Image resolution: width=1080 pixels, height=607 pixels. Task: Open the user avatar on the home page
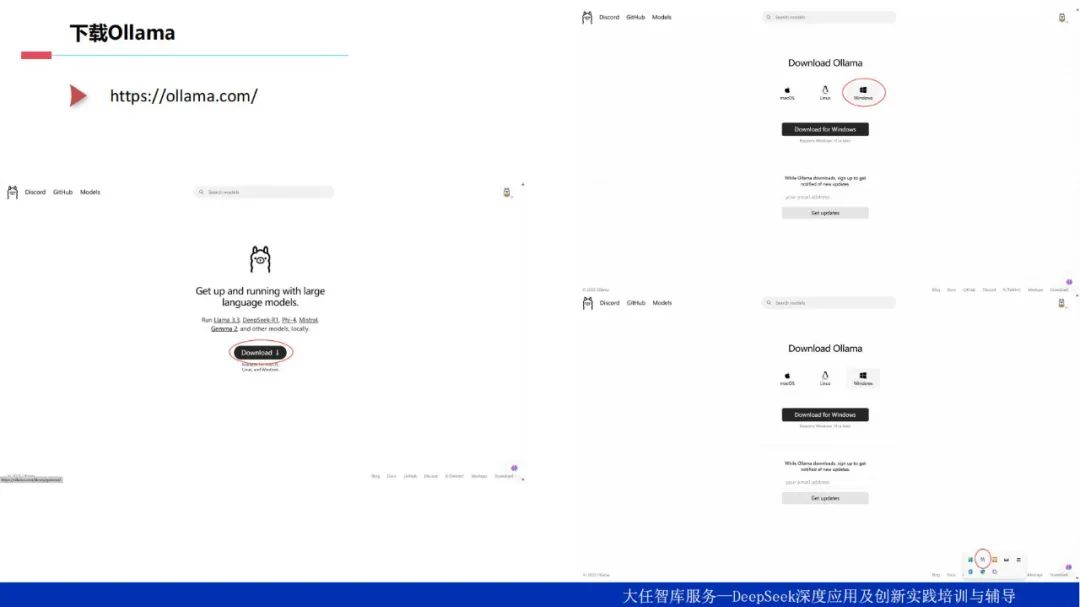(x=507, y=192)
